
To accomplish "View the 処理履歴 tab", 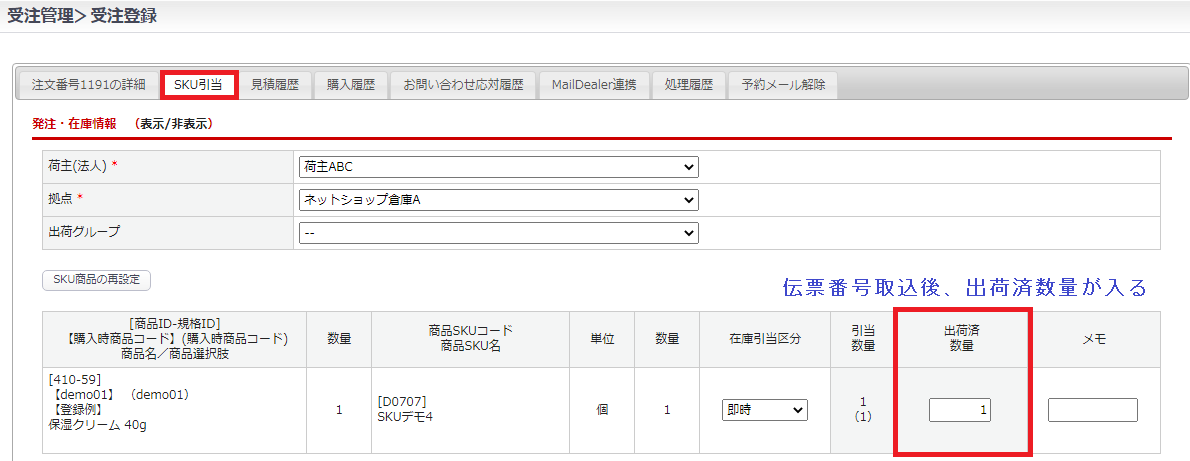I will pyautogui.click(x=688, y=85).
